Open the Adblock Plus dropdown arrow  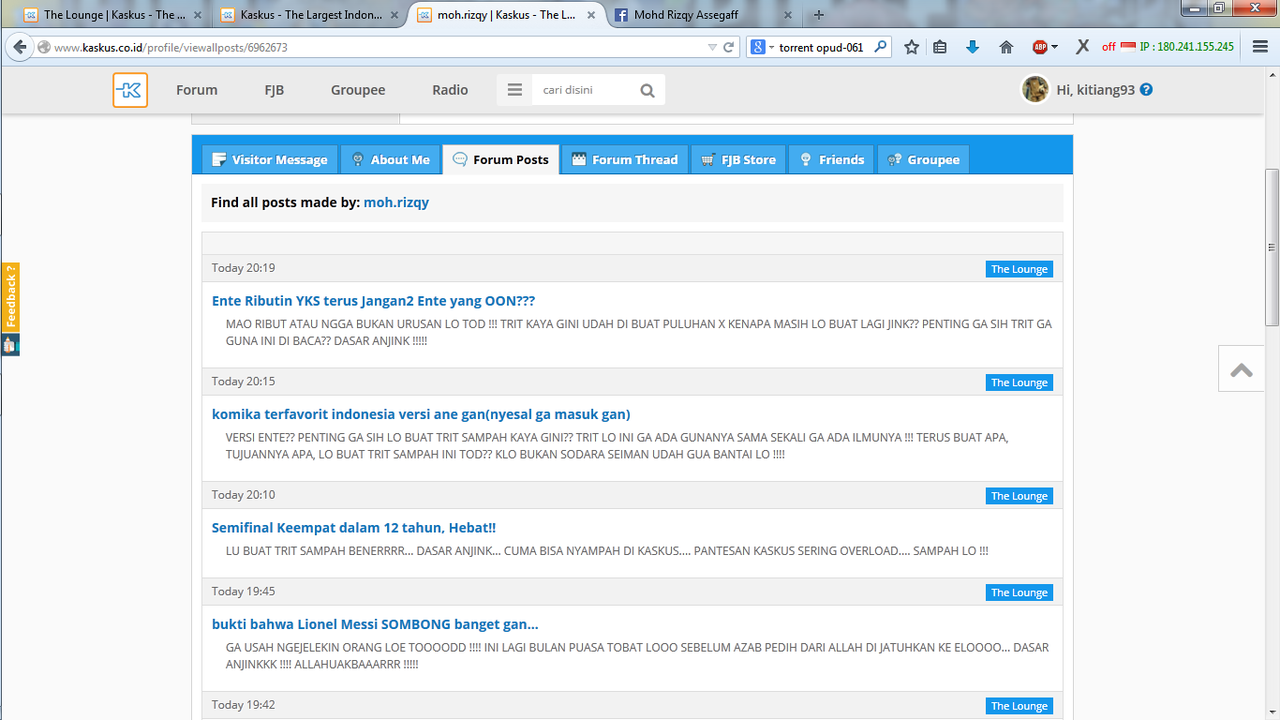1054,47
